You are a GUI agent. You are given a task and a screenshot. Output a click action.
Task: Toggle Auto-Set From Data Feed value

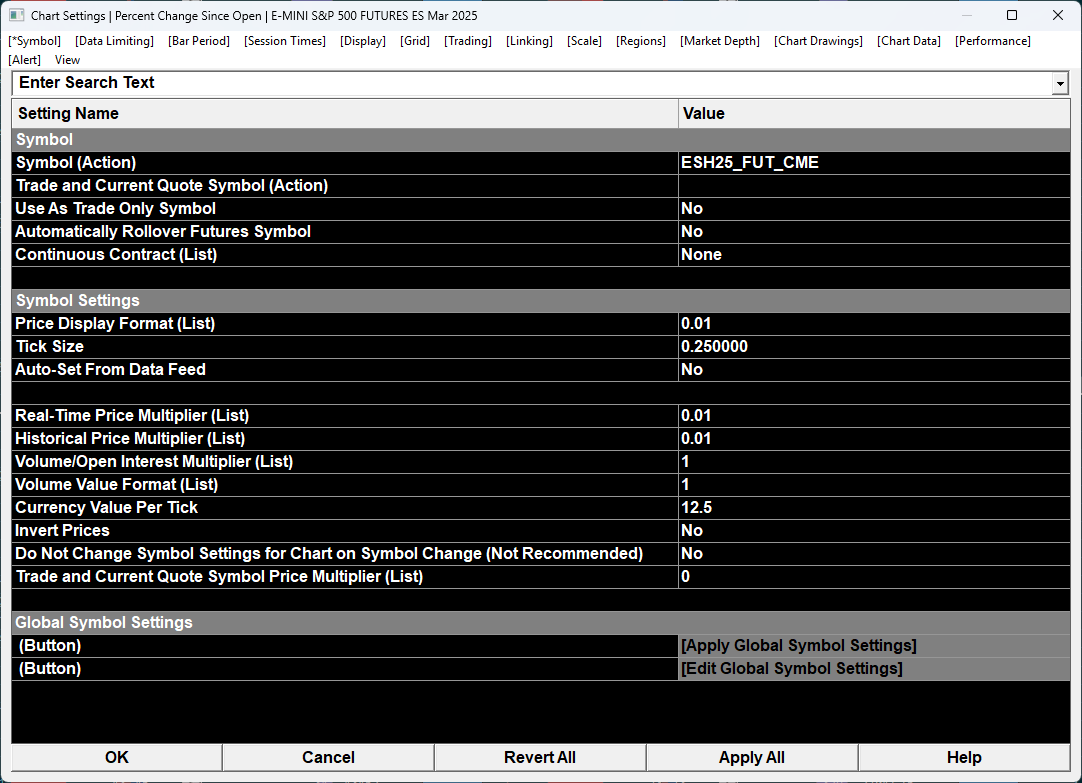pyautogui.click(x=874, y=370)
